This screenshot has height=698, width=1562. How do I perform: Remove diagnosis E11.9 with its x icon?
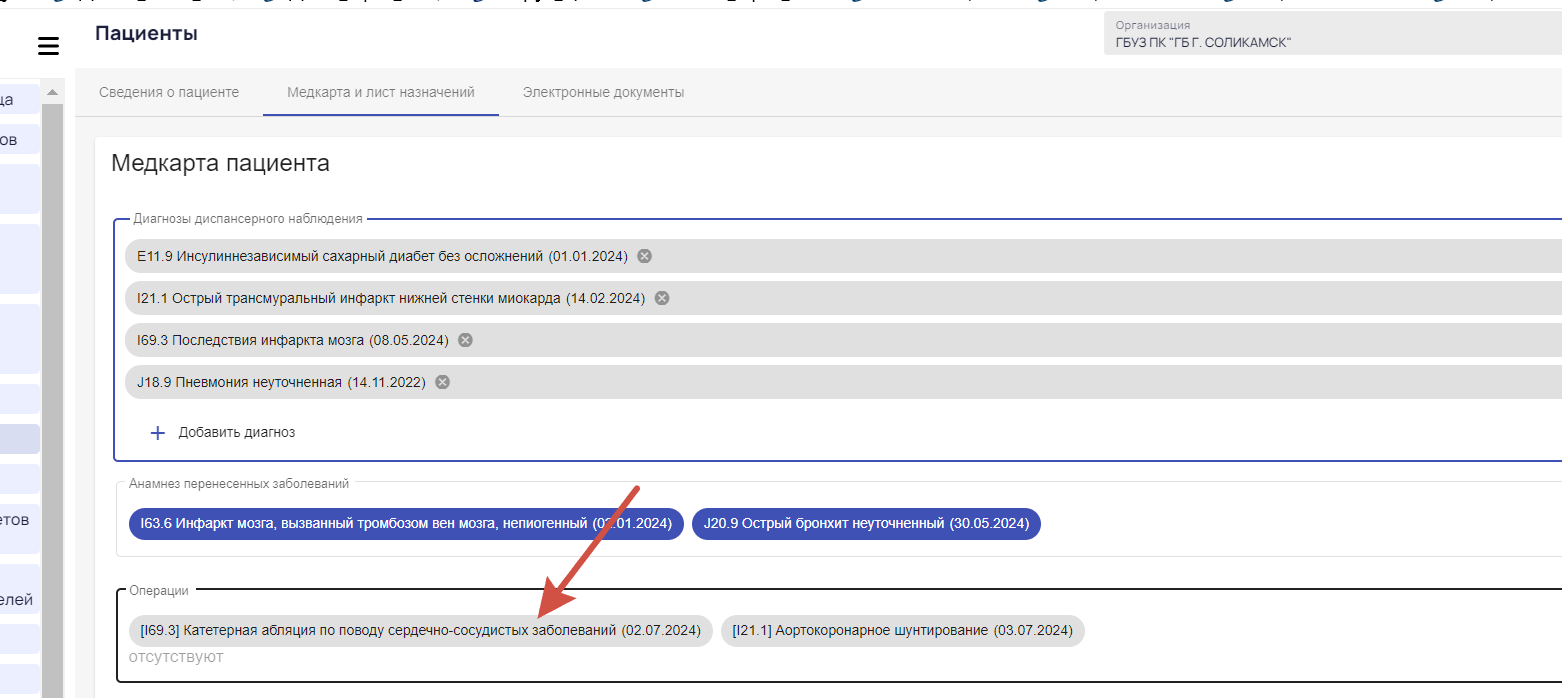(x=645, y=256)
